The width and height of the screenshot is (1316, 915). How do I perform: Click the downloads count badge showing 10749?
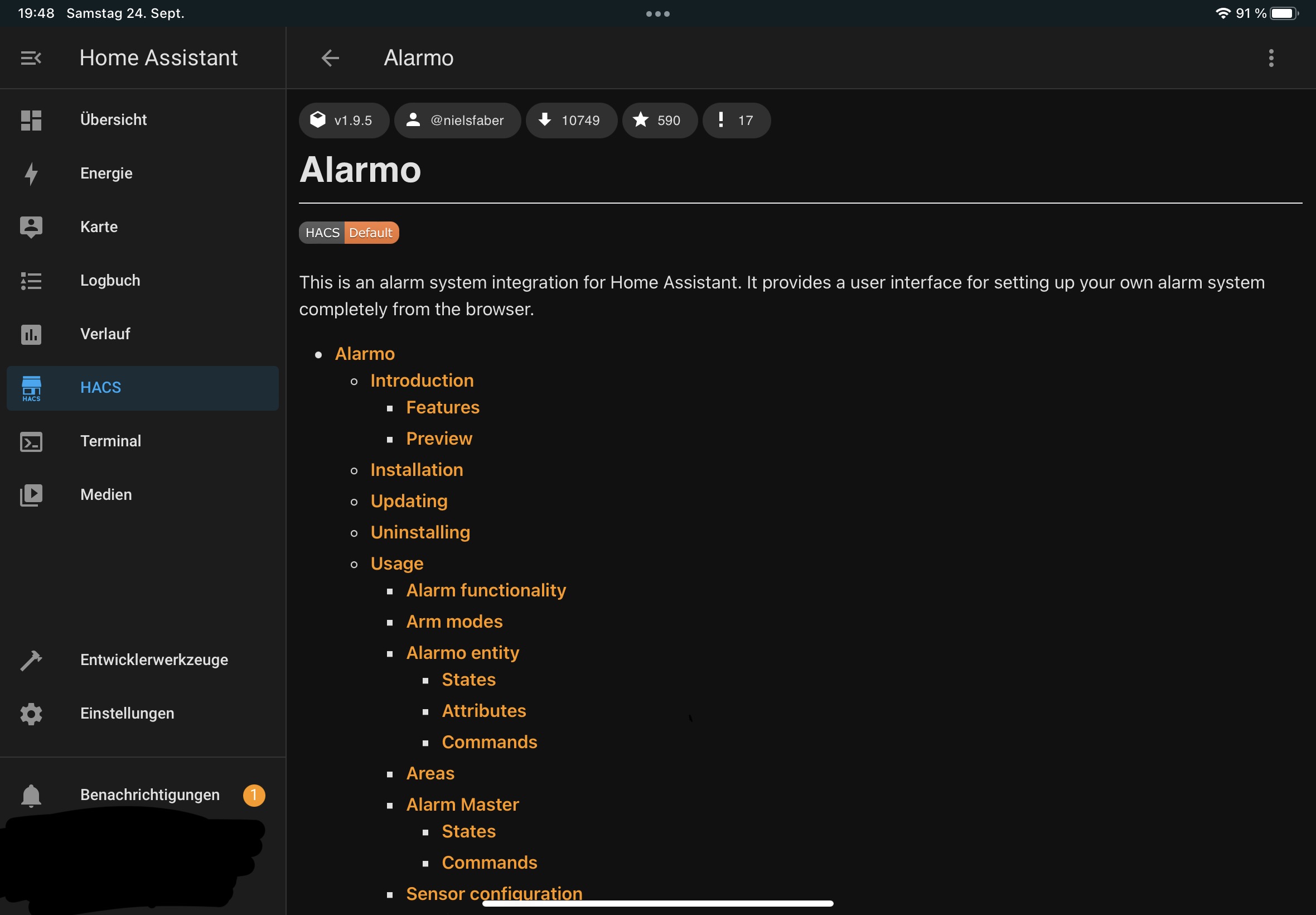pyautogui.click(x=571, y=121)
